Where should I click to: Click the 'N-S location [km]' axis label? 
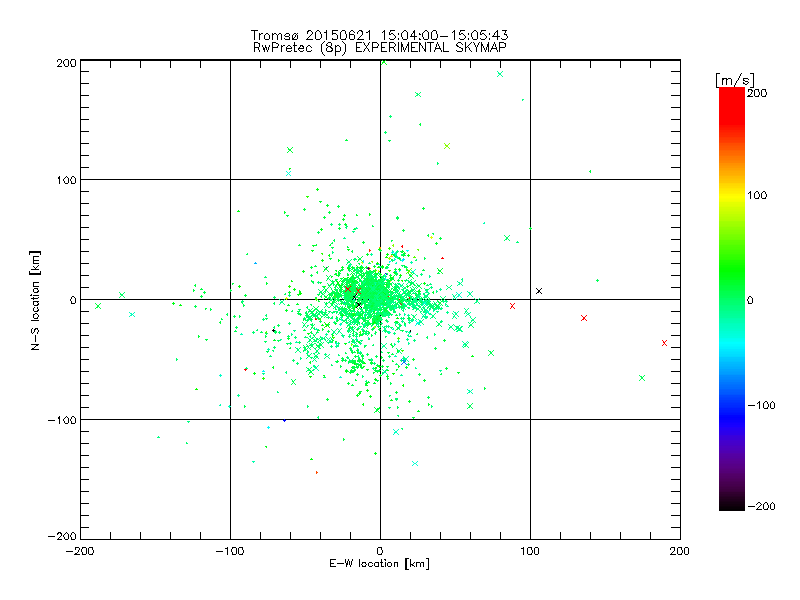point(35,300)
